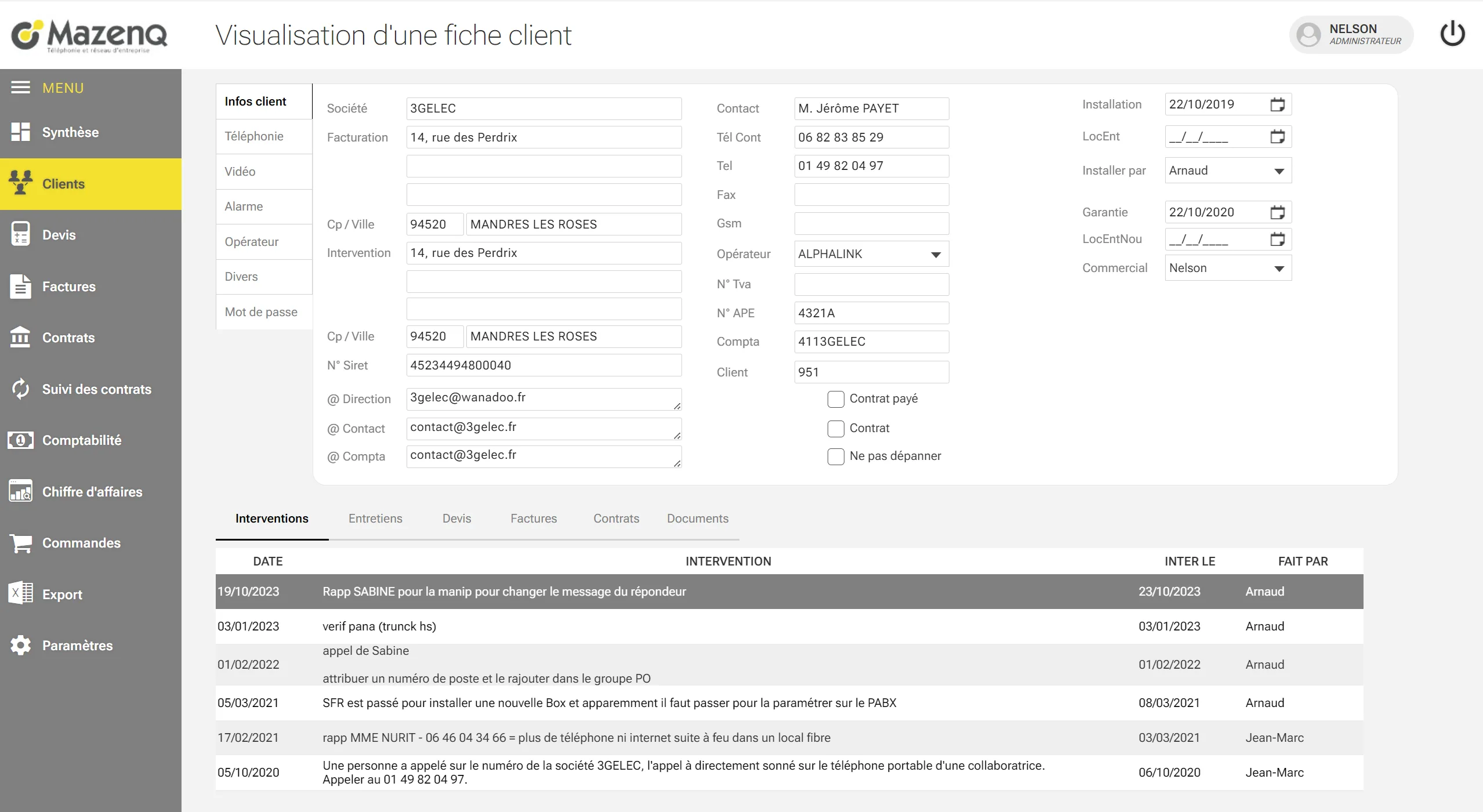Open Chiffre d'affaires chart icon
The image size is (1483, 812).
[20, 491]
